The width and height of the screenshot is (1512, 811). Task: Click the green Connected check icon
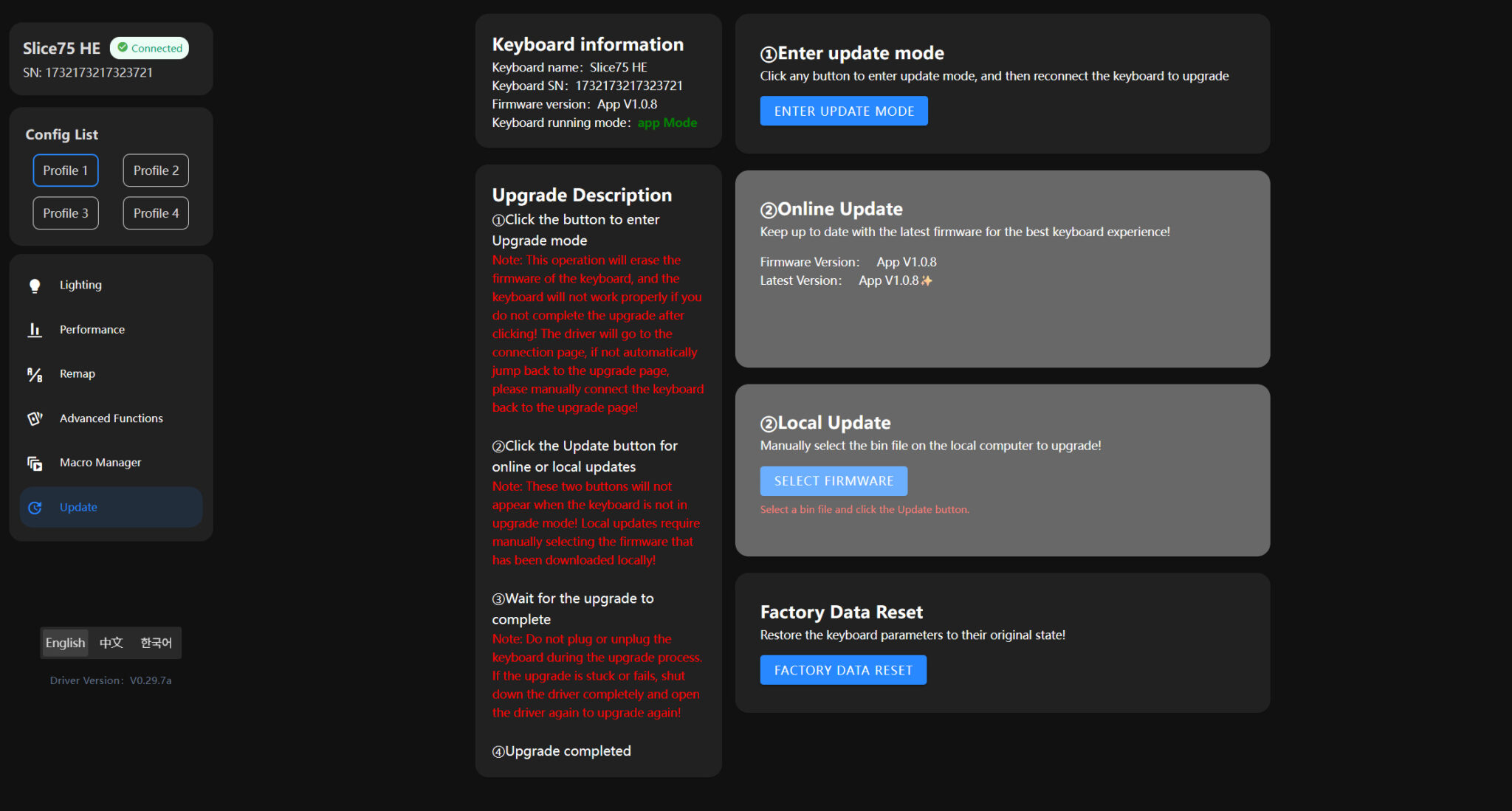coord(123,48)
